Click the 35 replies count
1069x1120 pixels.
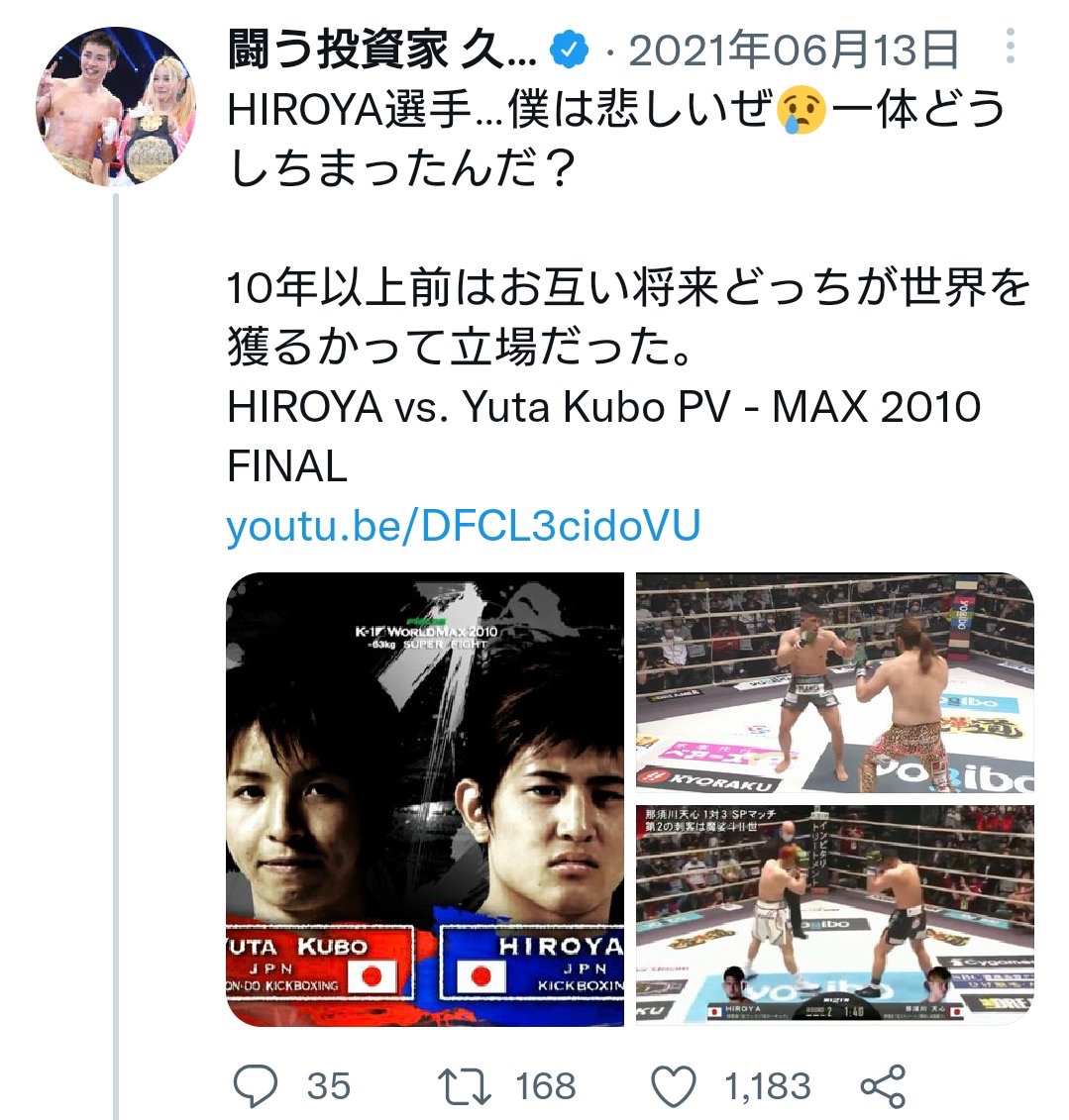[329, 1086]
